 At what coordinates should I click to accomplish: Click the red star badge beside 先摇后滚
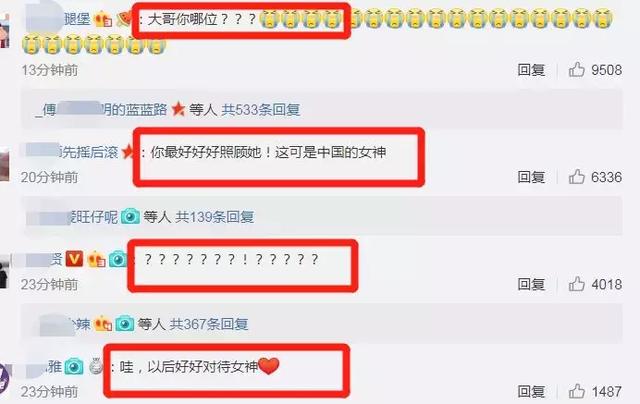coord(128,152)
